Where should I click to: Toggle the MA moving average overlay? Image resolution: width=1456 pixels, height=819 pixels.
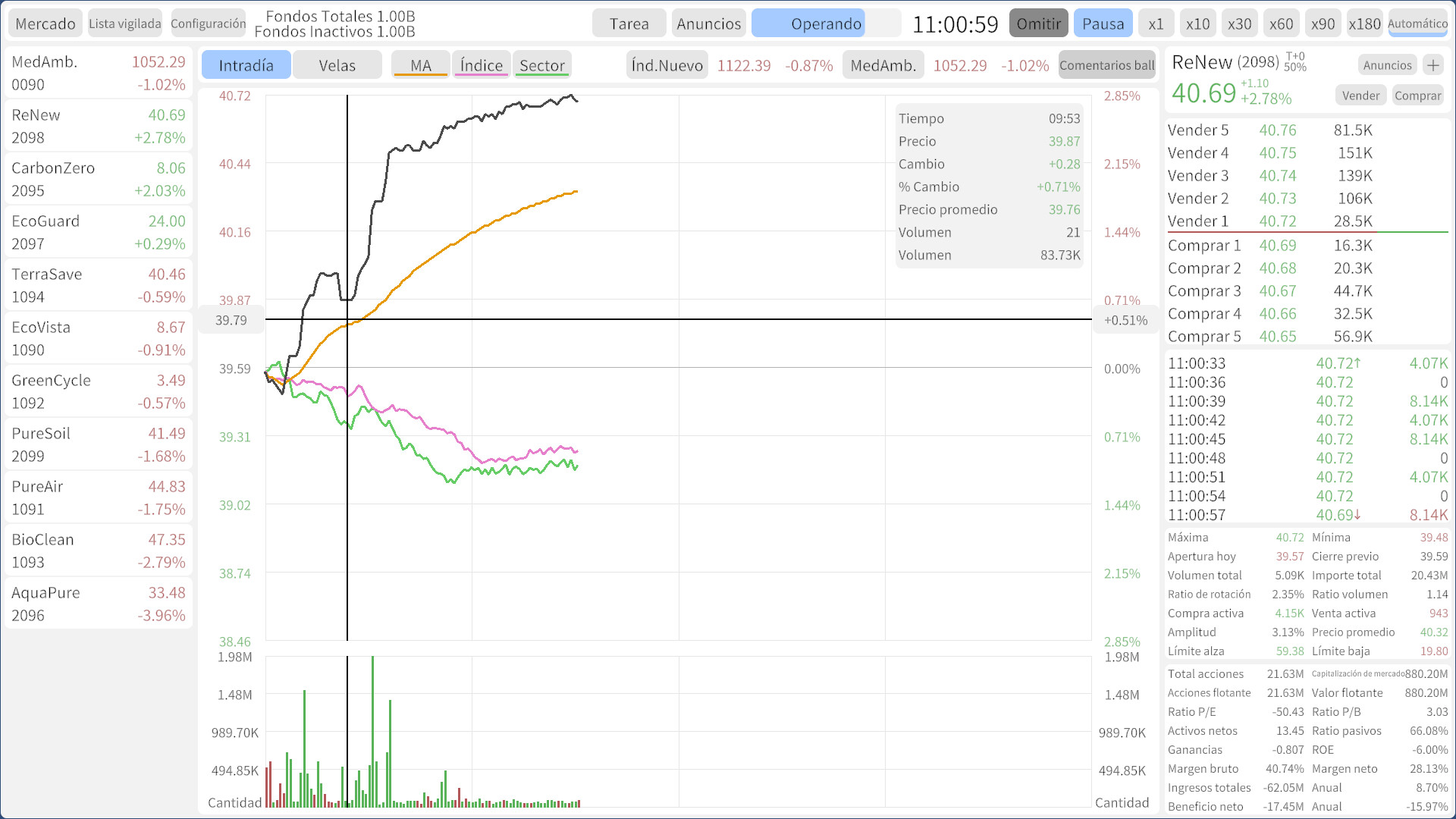[x=421, y=65]
